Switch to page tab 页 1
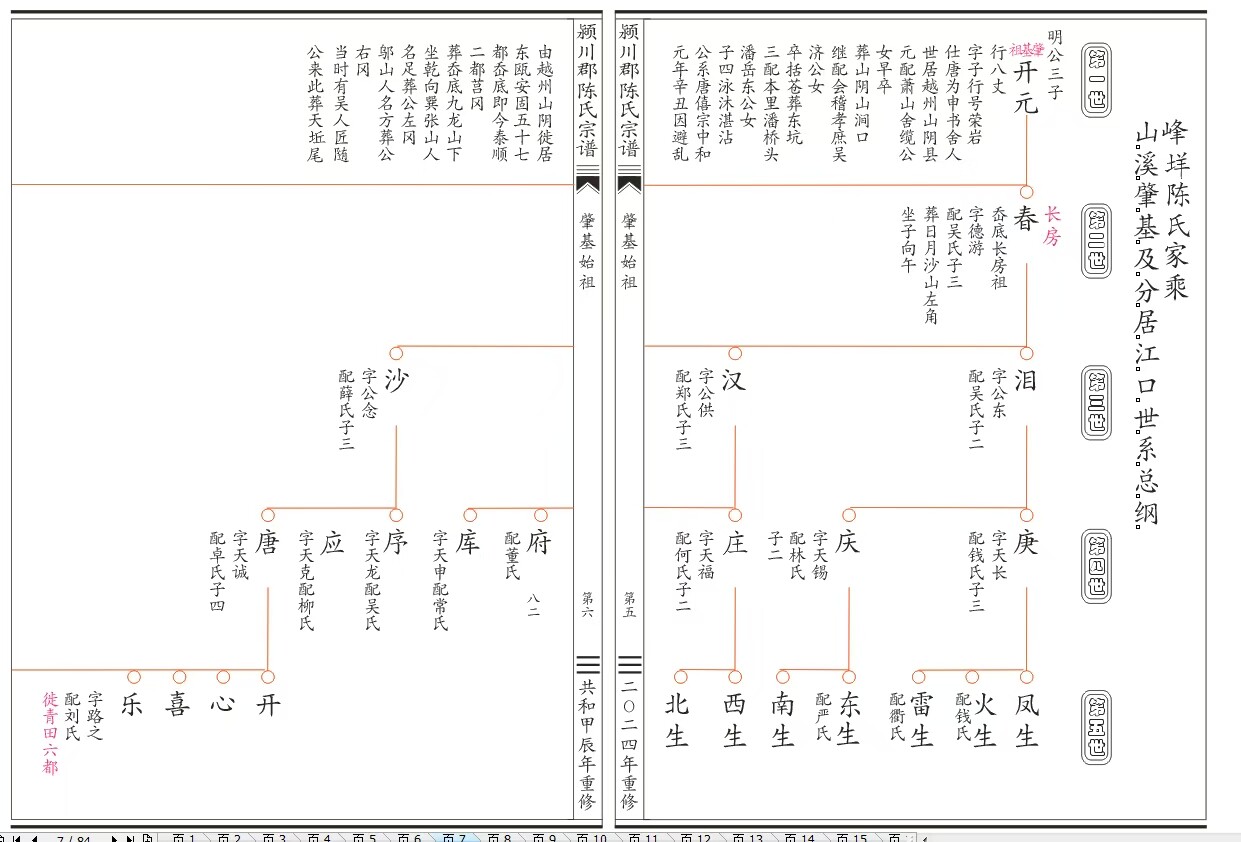1241x842 pixels. 184,838
